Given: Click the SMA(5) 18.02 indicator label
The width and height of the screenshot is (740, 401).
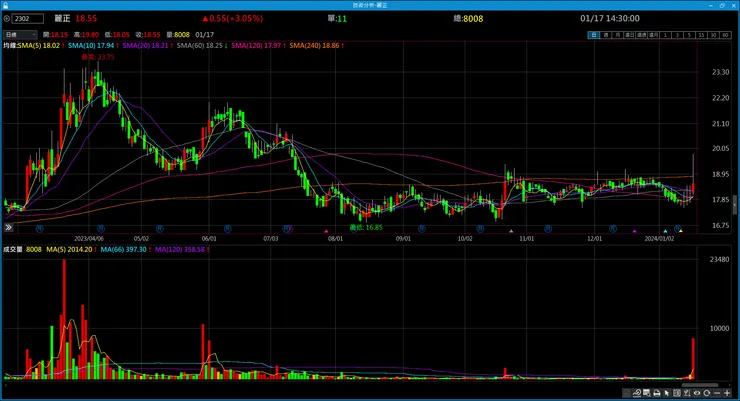Looking at the screenshot, I should click(x=39, y=46).
